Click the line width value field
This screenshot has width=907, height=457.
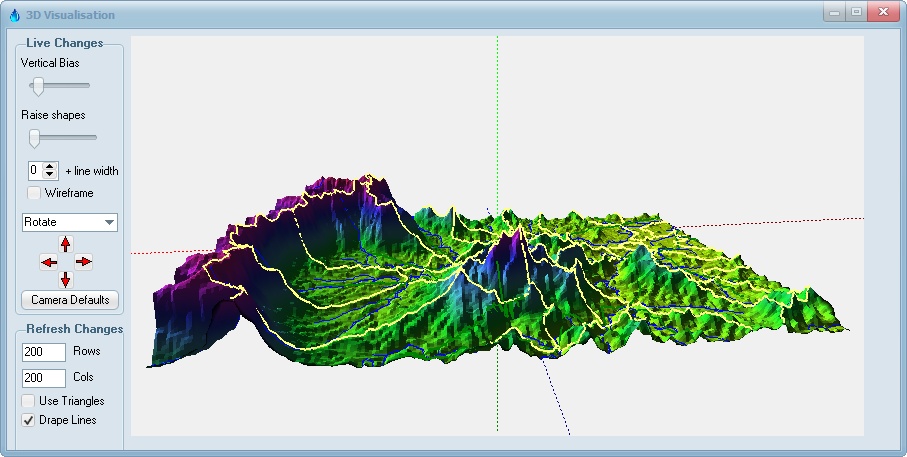point(36,171)
